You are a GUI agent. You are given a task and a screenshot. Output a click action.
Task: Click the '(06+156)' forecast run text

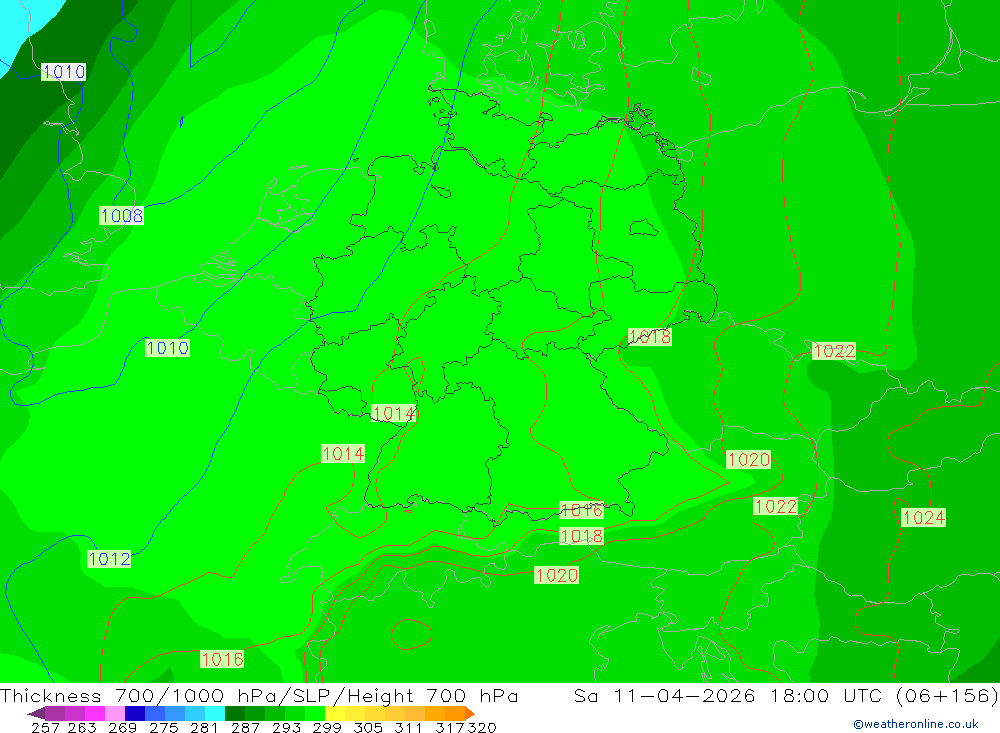(947, 695)
